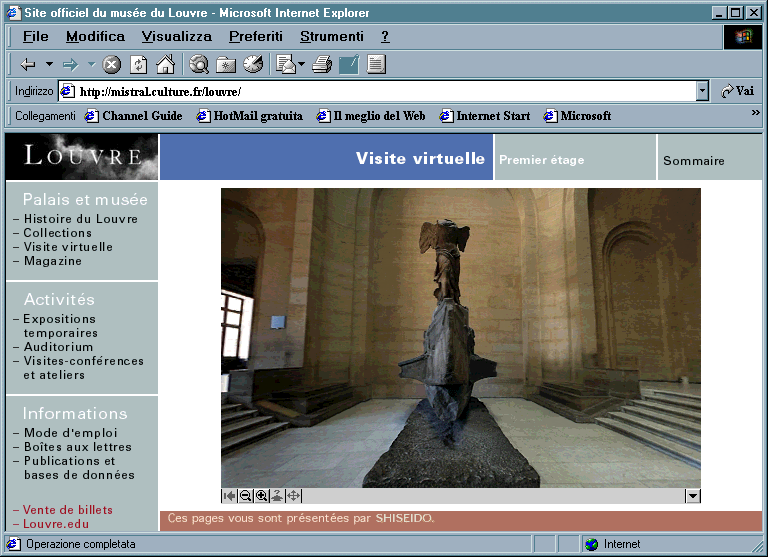Click the Louvre logo image
The width and height of the screenshot is (768, 557).
tap(82, 157)
